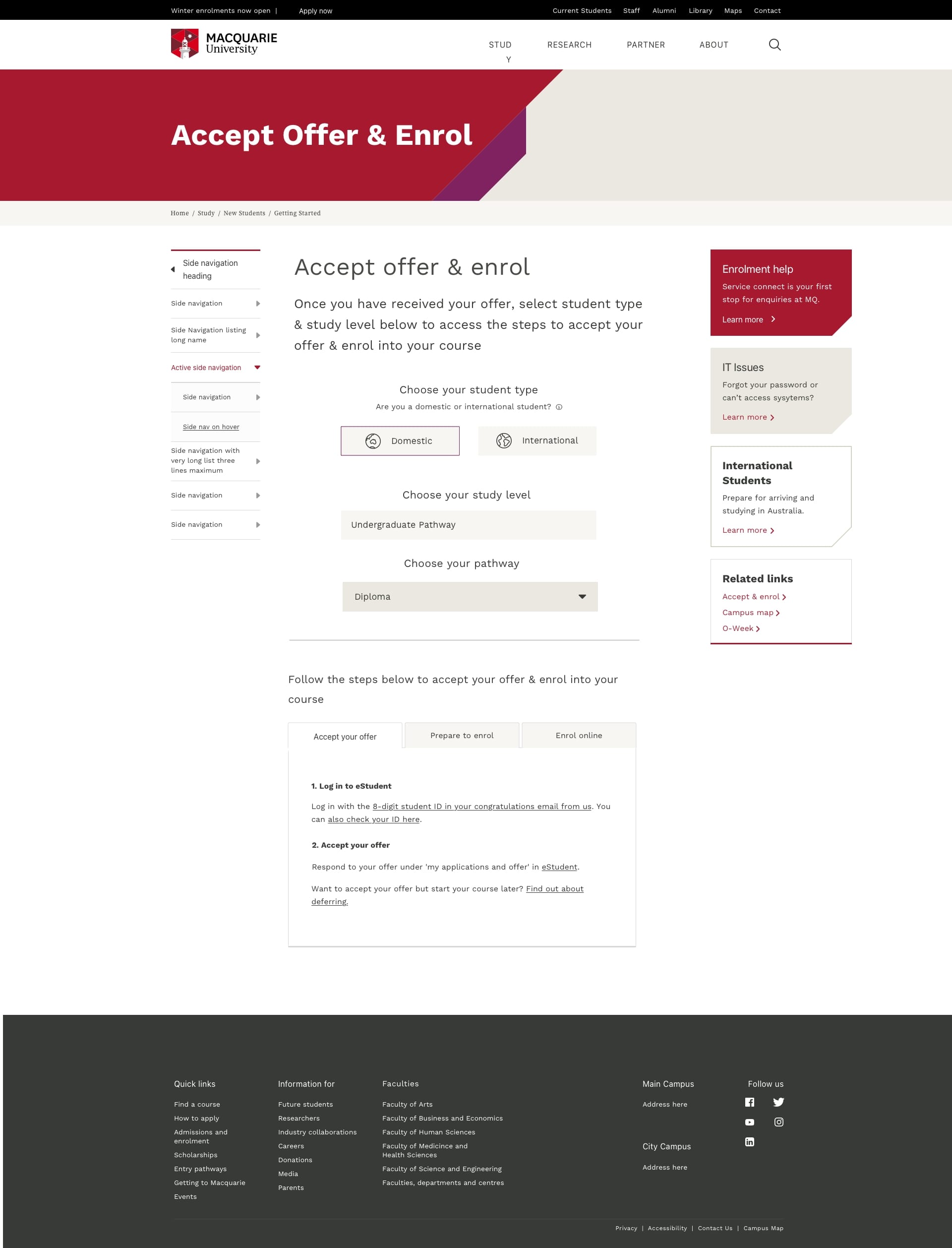Expand the Side navigation active item
Viewport: 952px width, 1248px height.
tap(257, 367)
